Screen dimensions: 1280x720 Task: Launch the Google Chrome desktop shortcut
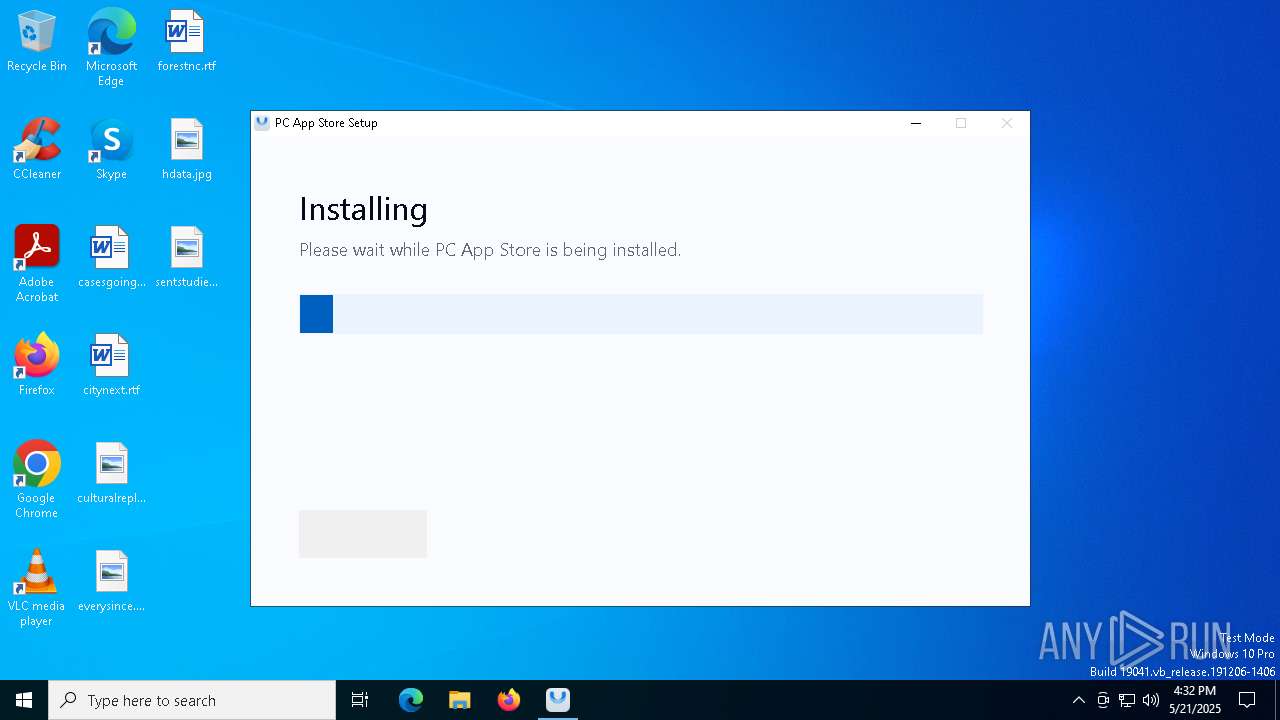[x=37, y=480]
